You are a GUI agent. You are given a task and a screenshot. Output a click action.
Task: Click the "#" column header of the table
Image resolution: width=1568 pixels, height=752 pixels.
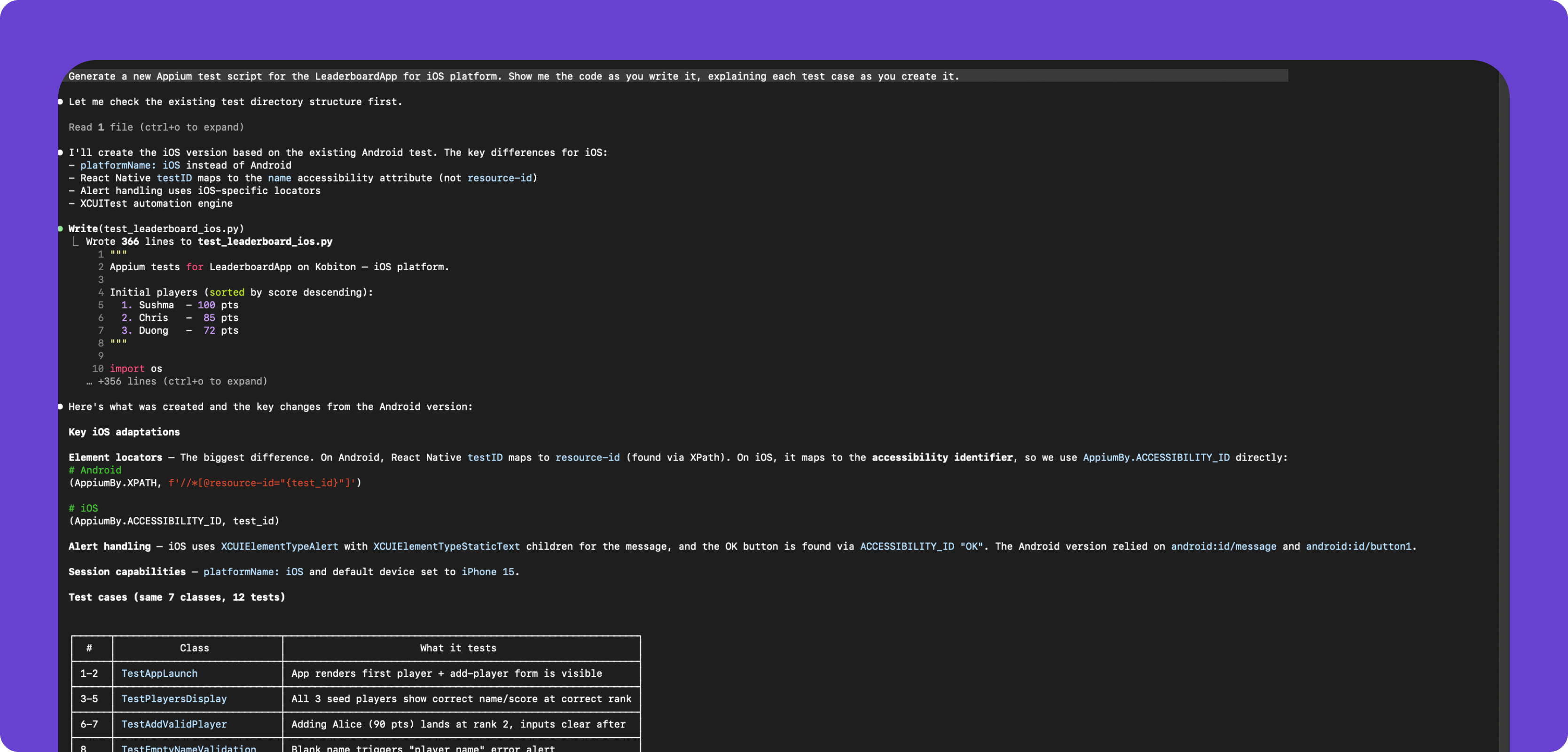click(x=89, y=648)
